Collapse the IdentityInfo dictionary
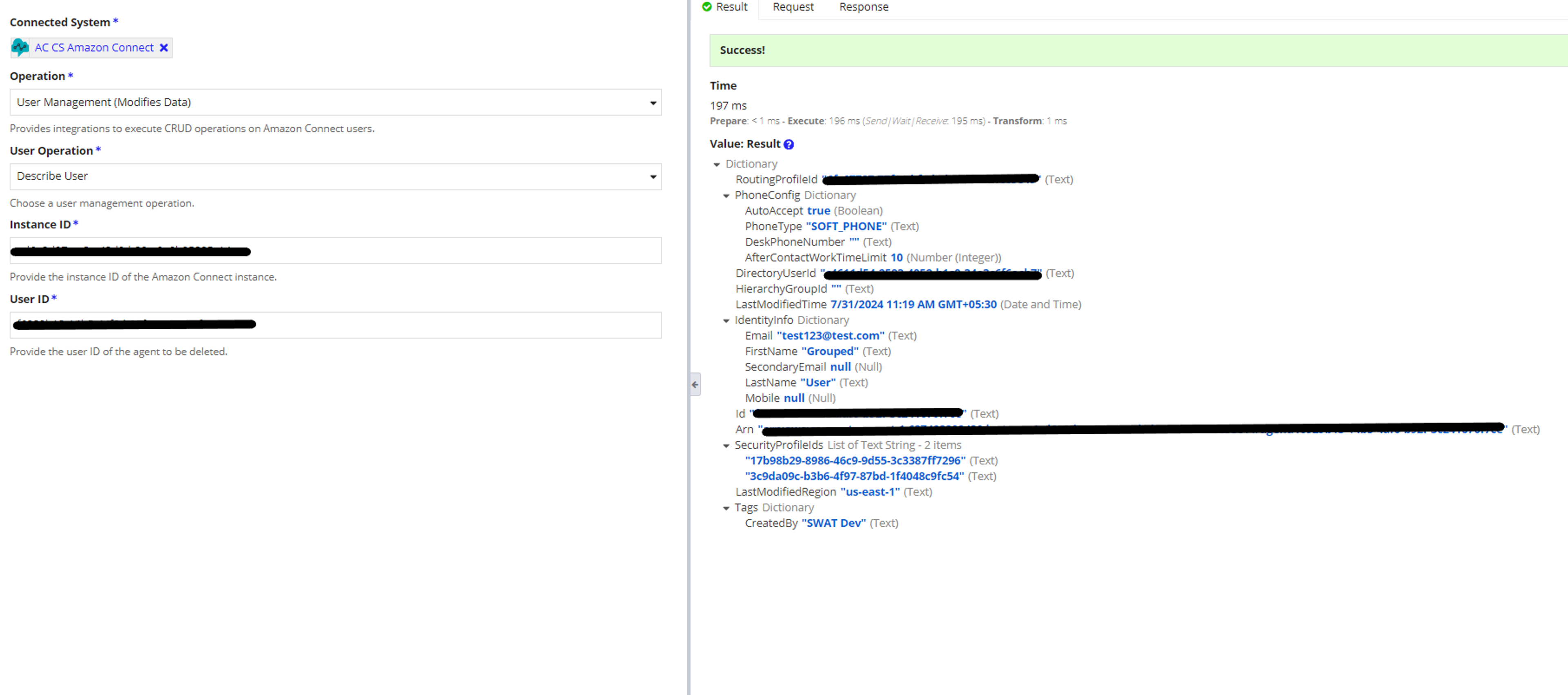1568x695 pixels. (x=726, y=321)
